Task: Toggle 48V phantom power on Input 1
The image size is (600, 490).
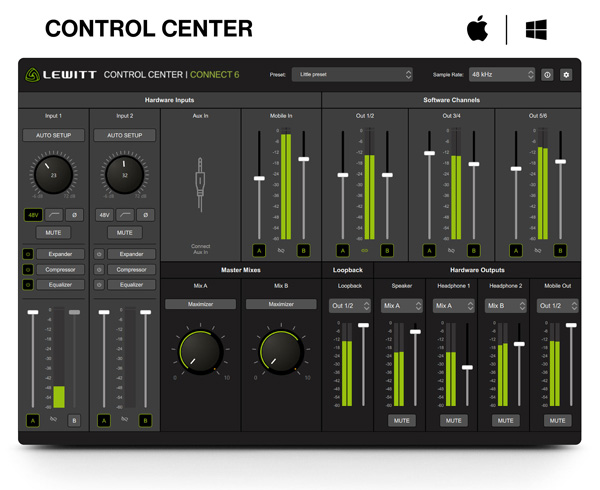Action: click(33, 215)
